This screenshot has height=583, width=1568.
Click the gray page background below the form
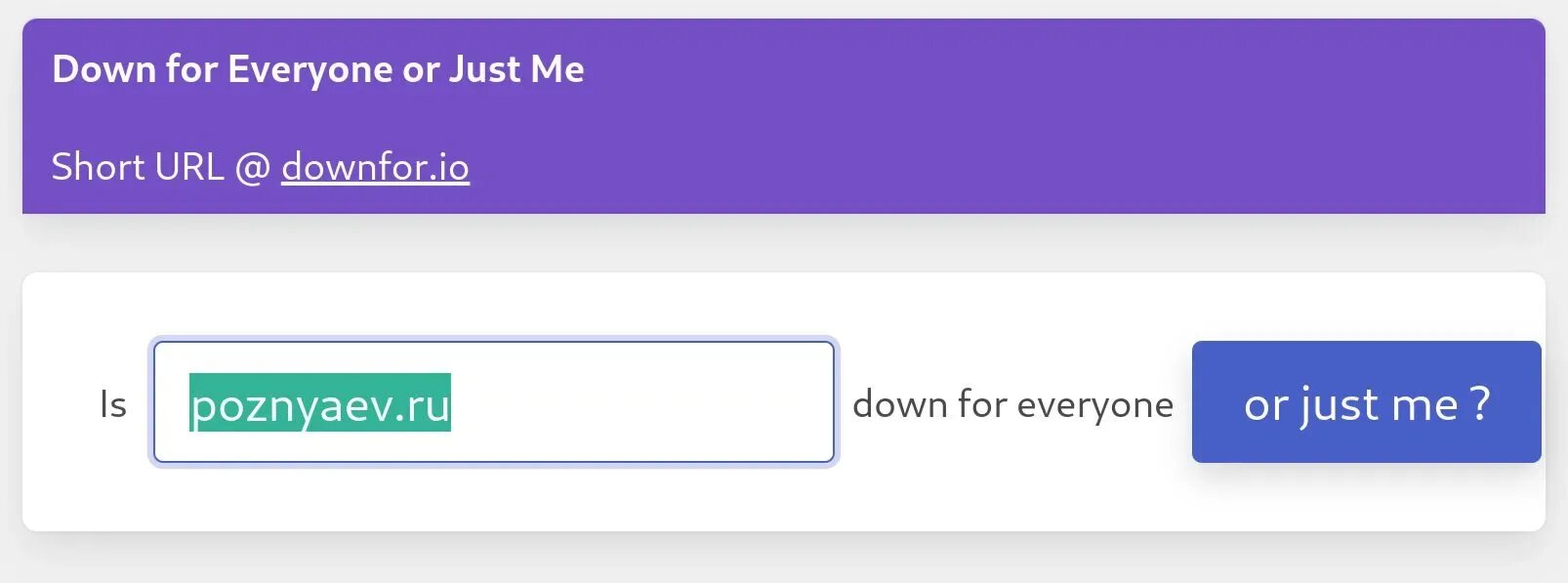(781, 559)
